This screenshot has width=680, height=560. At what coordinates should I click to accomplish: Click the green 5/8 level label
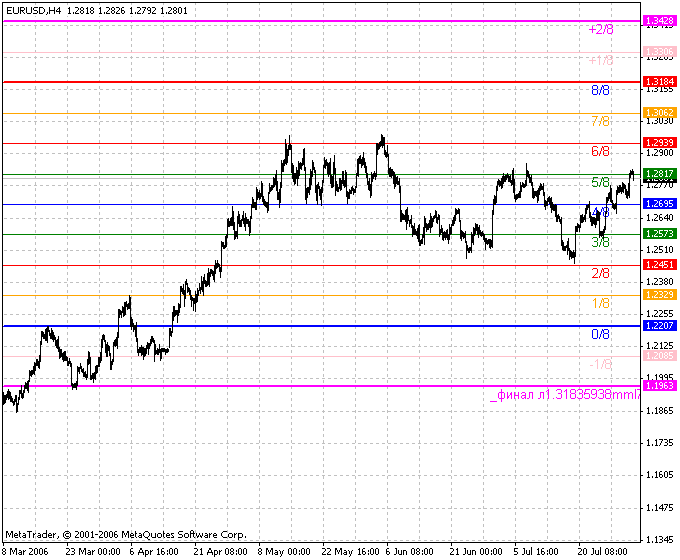point(600,183)
